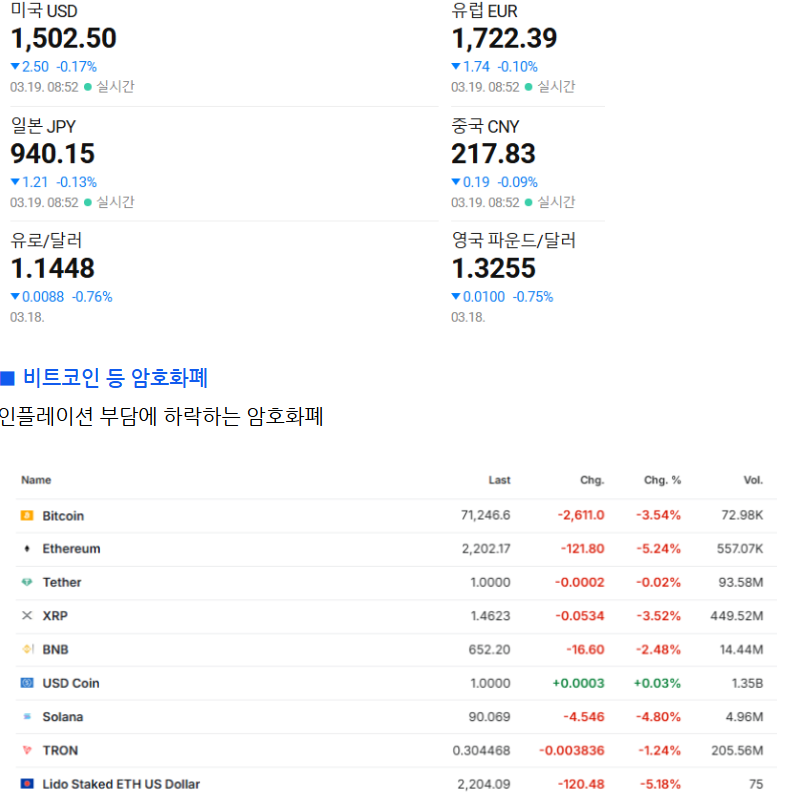Viewport: 790px width, 796px height.
Task: Open Lido Staked ETH US Dollar link
Action: pyautogui.click(x=121, y=784)
